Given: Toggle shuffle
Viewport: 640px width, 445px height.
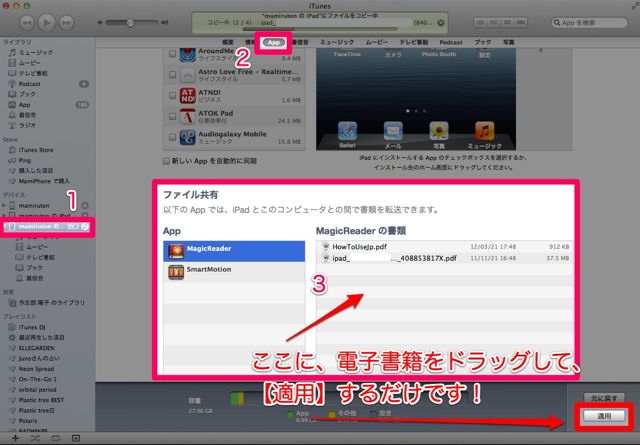Looking at the screenshot, I should click(x=35, y=438).
